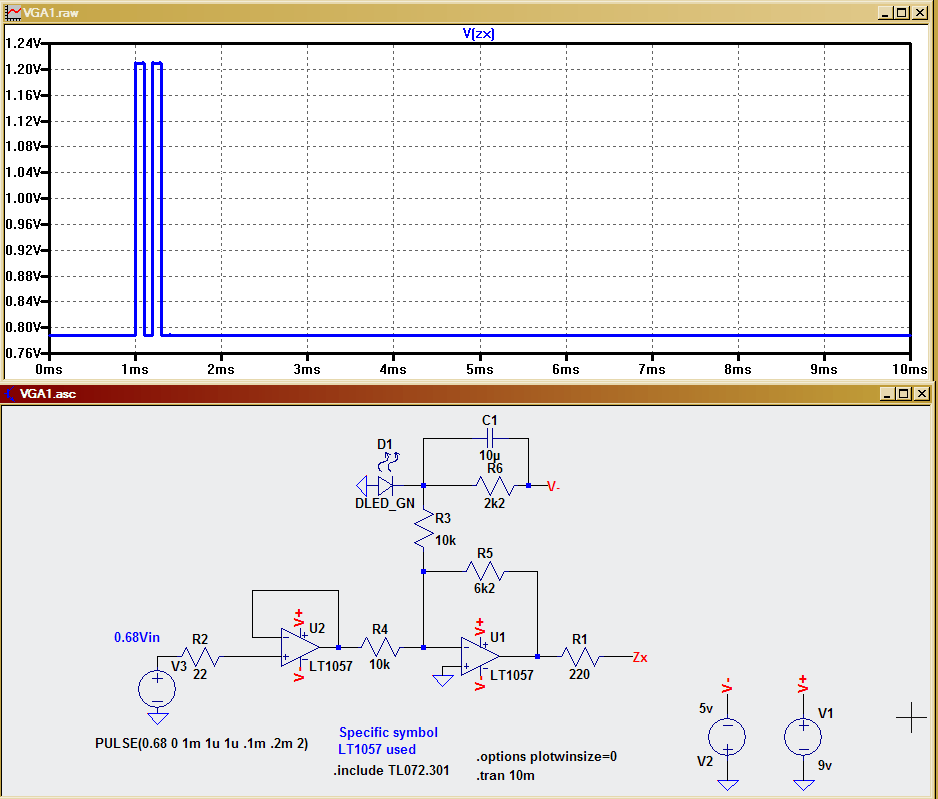The image size is (938, 799).
Task: Click the 10ms label on the time axis
Action: pos(910,370)
